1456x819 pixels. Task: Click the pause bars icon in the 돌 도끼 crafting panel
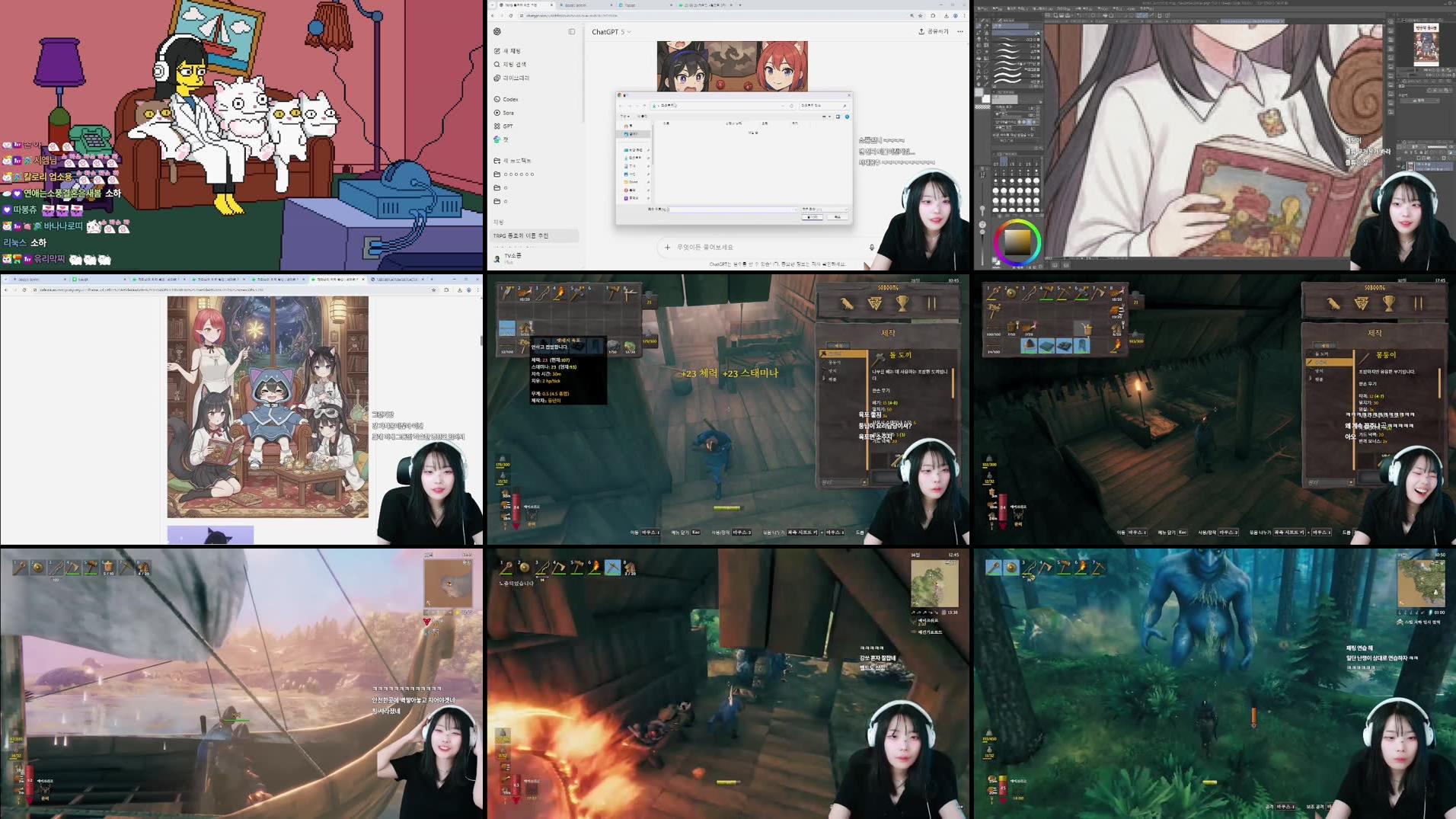(x=931, y=303)
